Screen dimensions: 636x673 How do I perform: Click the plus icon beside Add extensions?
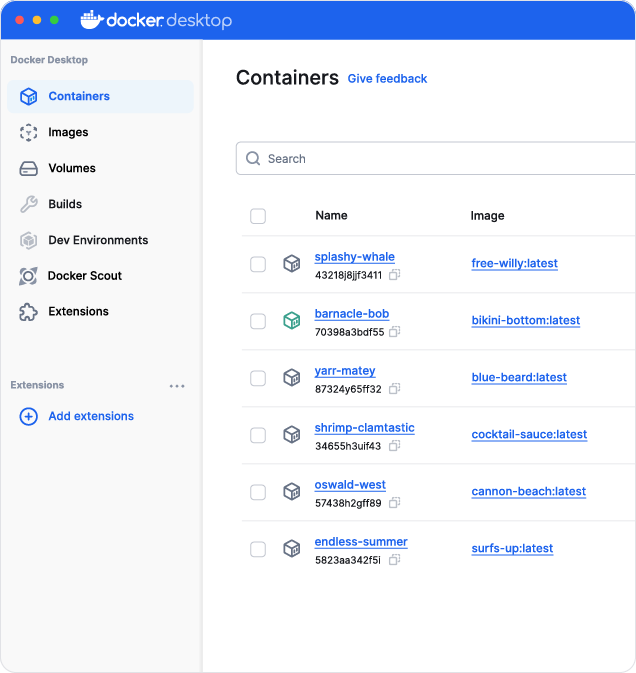click(x=29, y=416)
